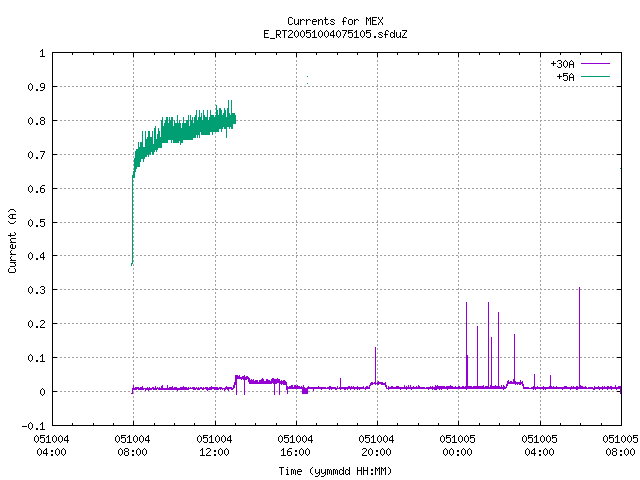Click the y-axis tick value 0.5
Image resolution: width=640 pixels, height=480 pixels.
(x=36, y=223)
